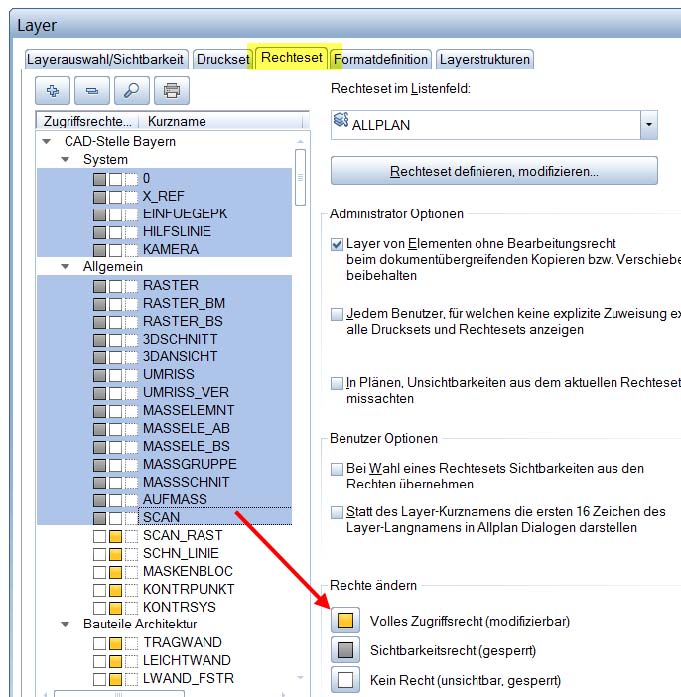Collapse the CAD-Stelle Bayern tree node
The height and width of the screenshot is (697, 681).
click(48, 141)
